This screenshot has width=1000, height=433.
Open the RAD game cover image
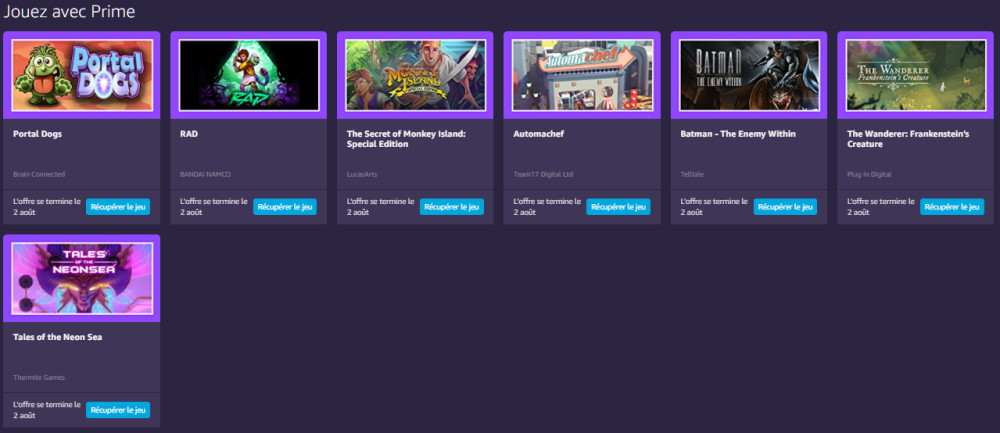(x=249, y=75)
